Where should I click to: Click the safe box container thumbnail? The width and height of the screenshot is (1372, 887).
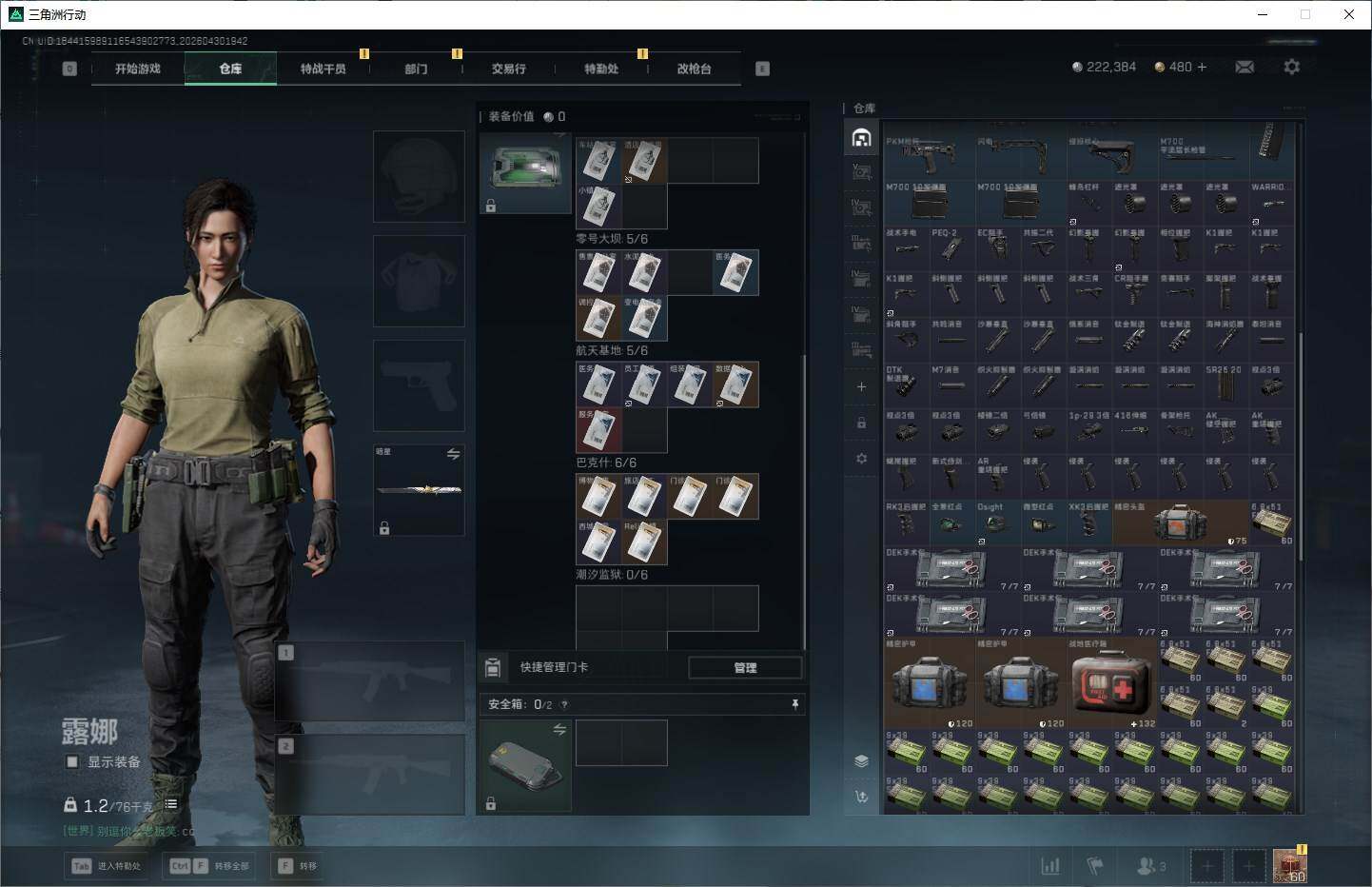click(525, 765)
